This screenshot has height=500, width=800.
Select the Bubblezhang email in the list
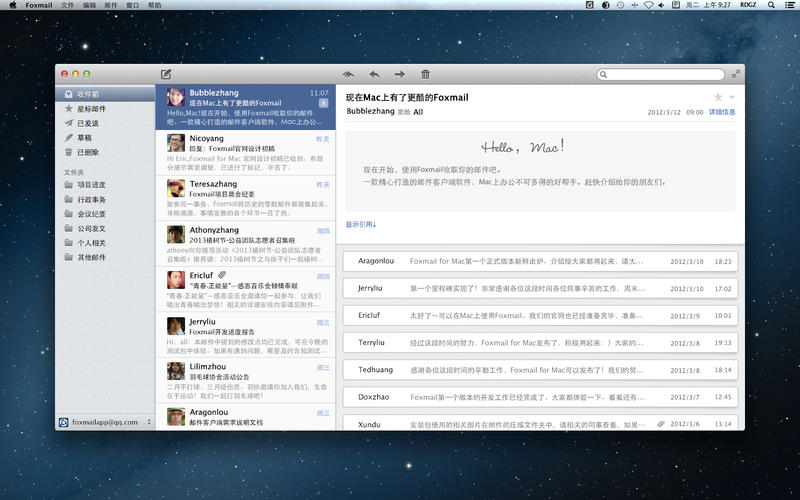pos(245,107)
